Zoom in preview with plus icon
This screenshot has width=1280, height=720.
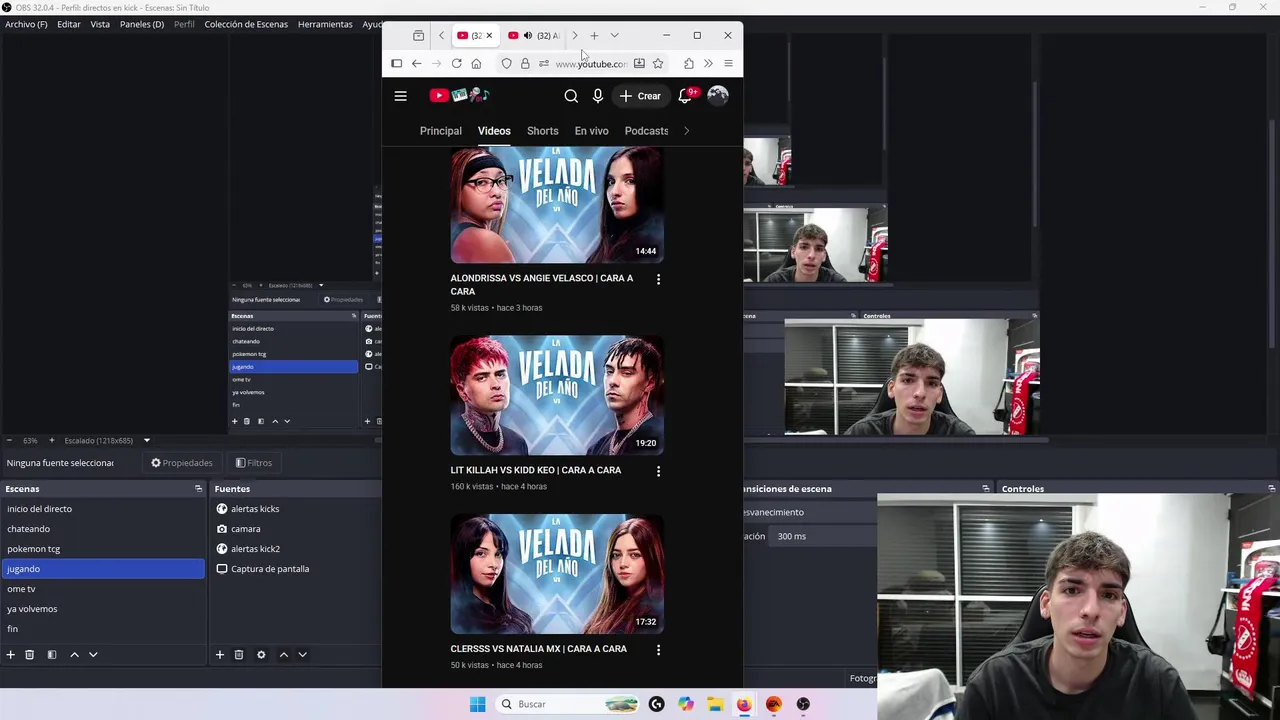[52, 441]
